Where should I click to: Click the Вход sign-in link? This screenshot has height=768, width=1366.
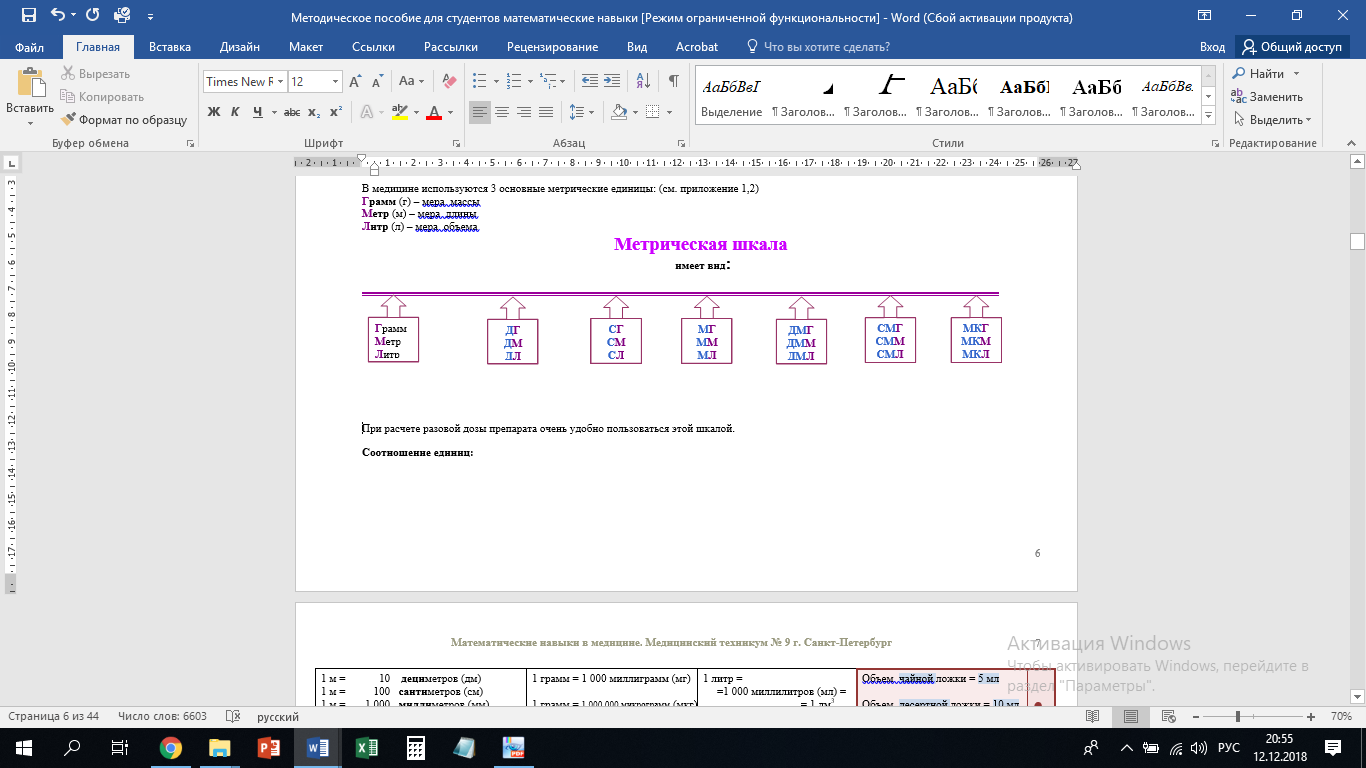point(1212,47)
